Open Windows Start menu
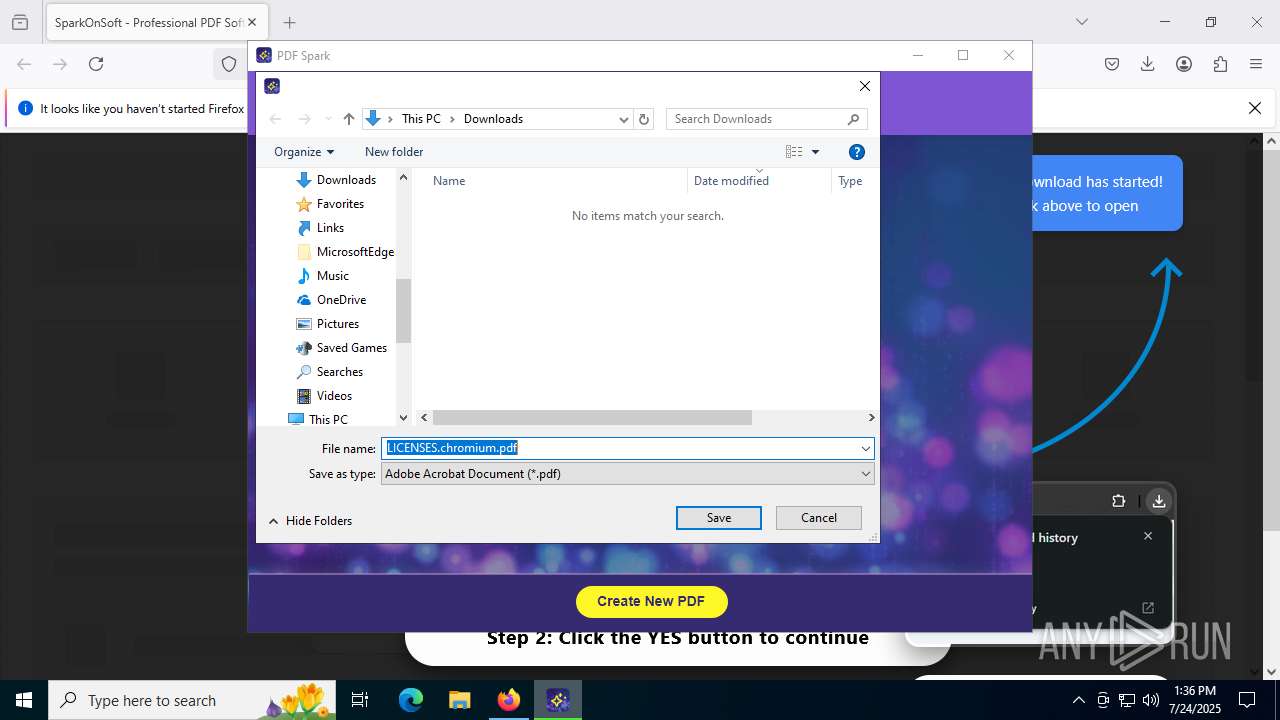This screenshot has width=1280, height=720. tap(24, 700)
